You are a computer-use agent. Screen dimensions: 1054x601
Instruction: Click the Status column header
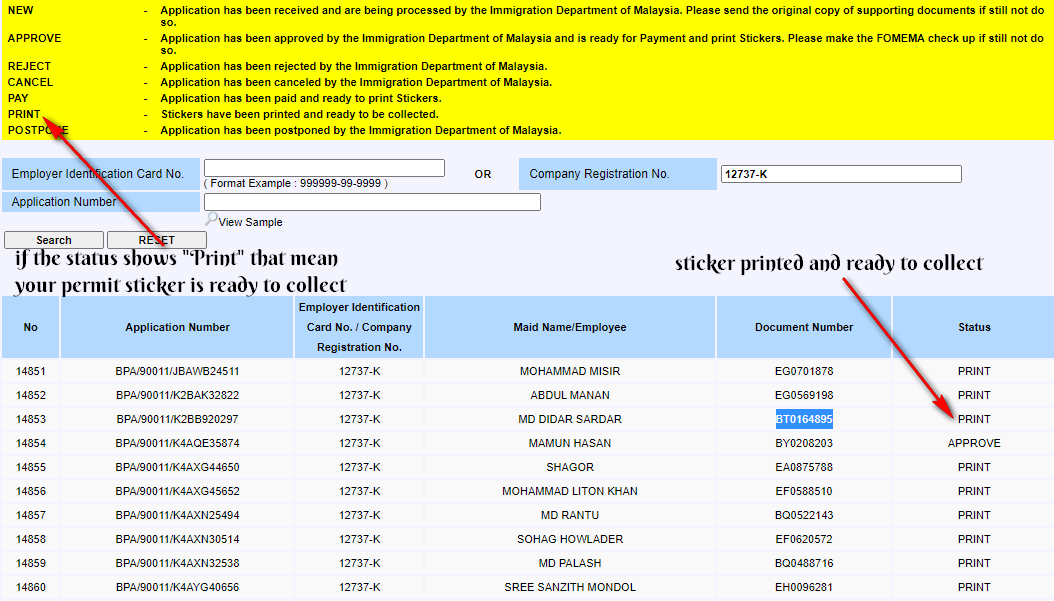pyautogui.click(x=973, y=327)
